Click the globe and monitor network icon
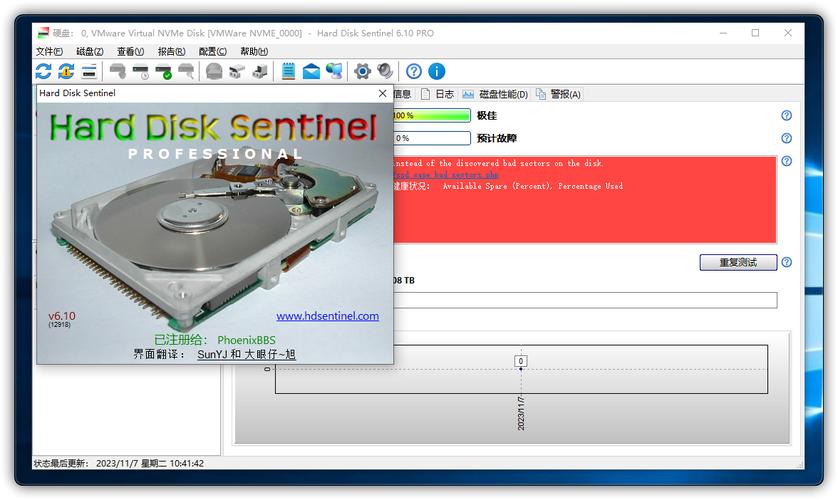Viewport: 838px width, 500px height. (334, 71)
